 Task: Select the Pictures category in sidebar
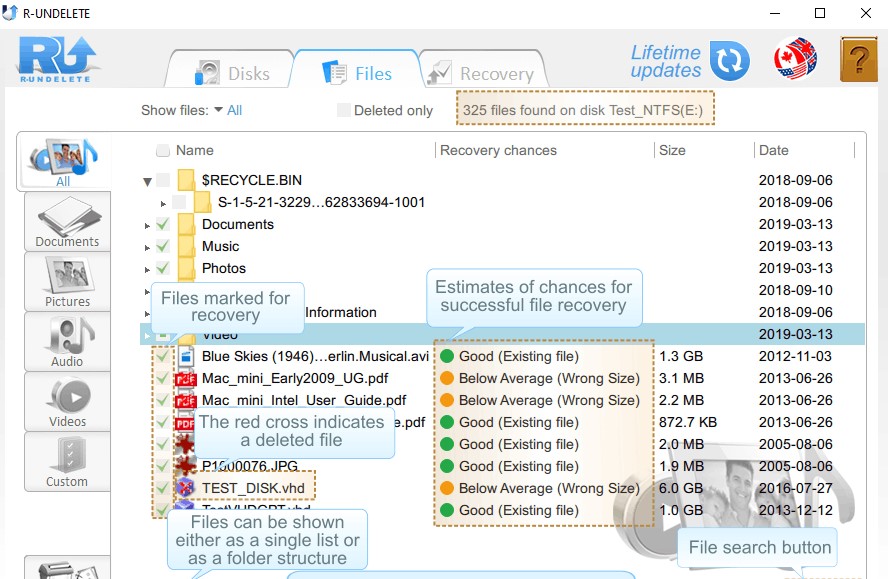pyautogui.click(x=66, y=282)
